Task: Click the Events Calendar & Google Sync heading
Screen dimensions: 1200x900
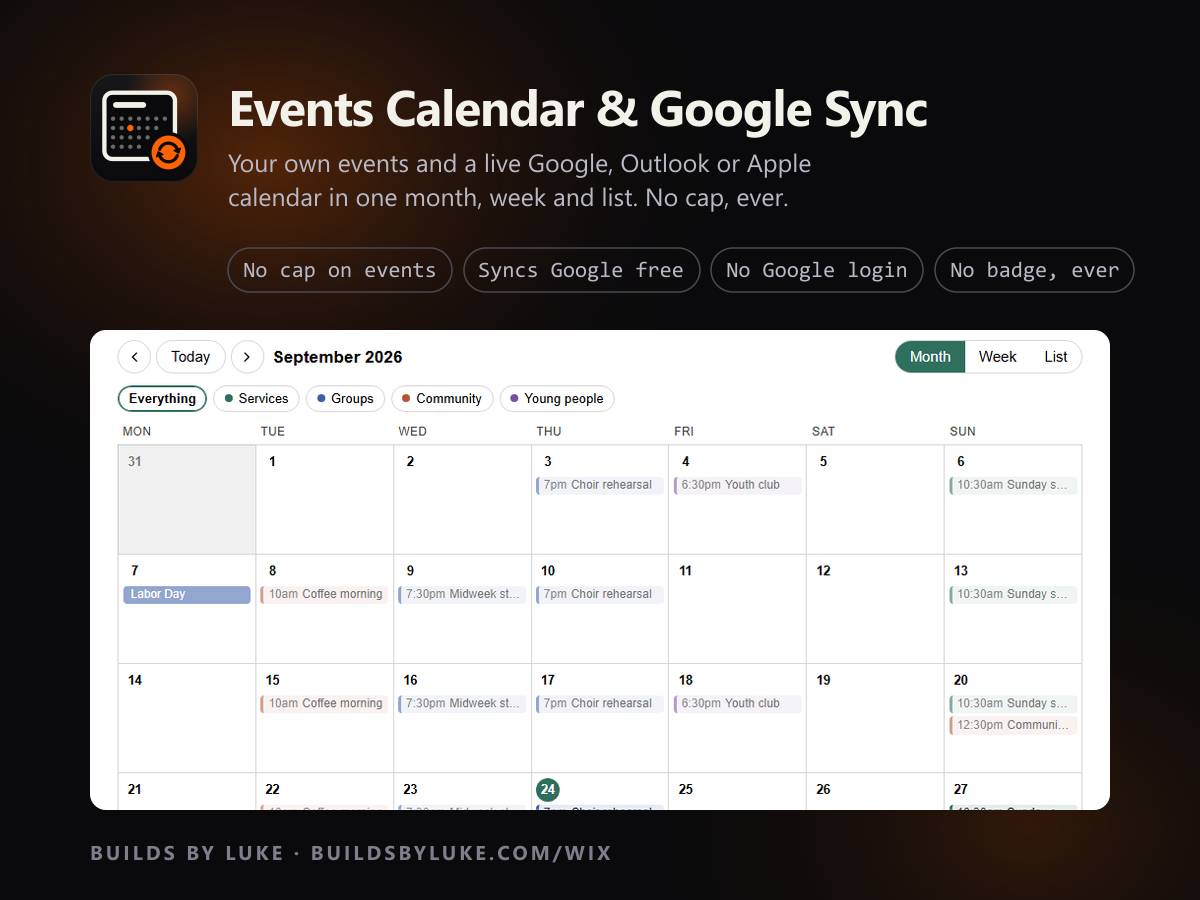Action: 578,109
